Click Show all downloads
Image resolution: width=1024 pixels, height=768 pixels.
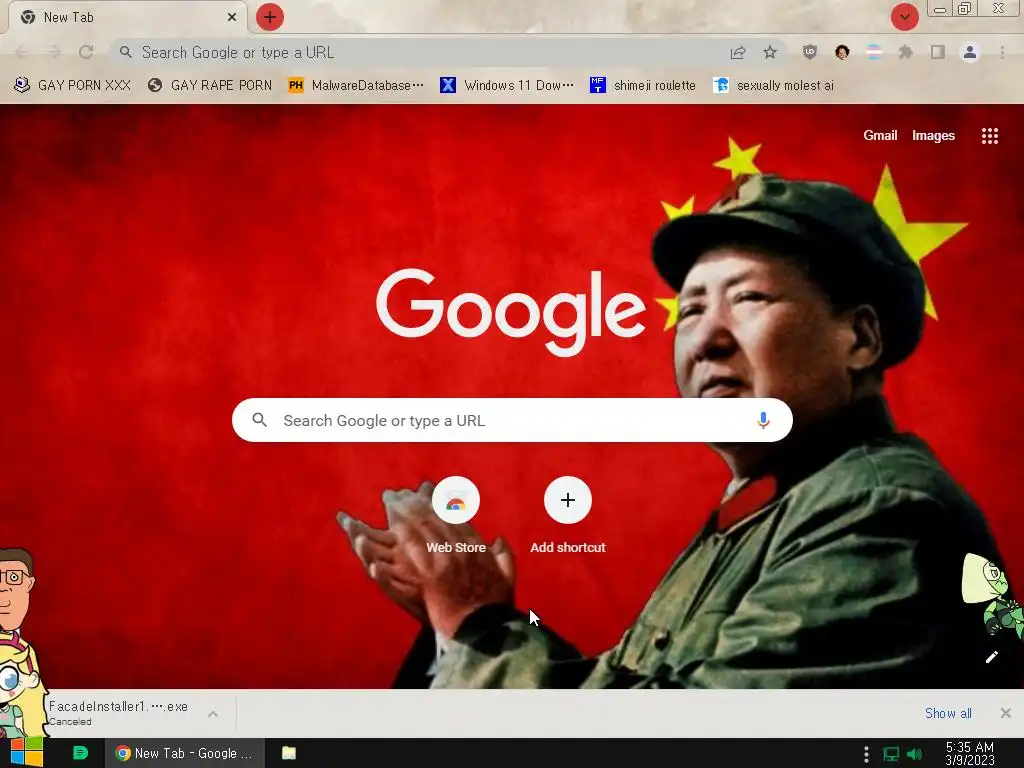click(x=948, y=713)
